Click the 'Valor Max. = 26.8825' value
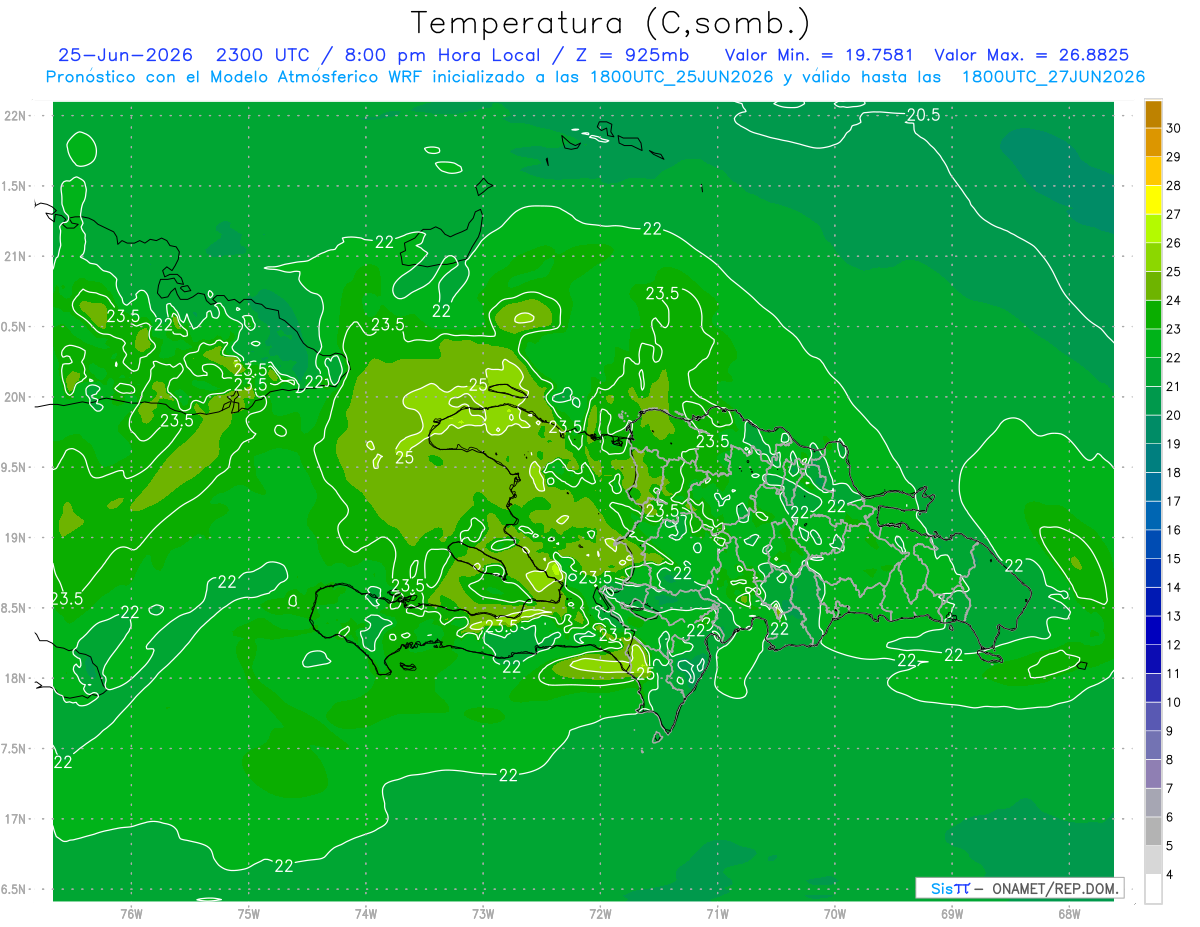Image resolution: width=1200 pixels, height=927 pixels. [x=1032, y=55]
